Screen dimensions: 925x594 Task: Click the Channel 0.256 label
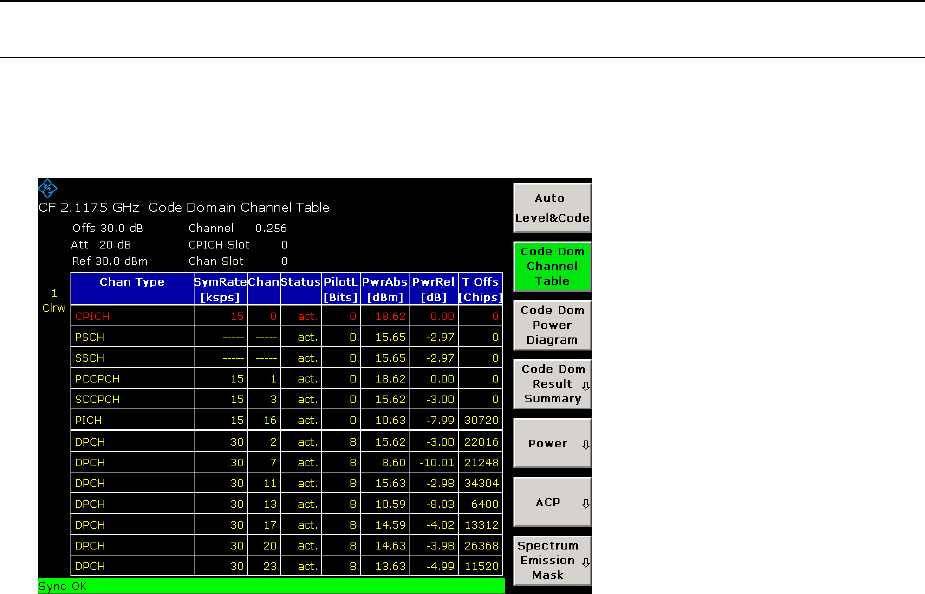point(237,228)
